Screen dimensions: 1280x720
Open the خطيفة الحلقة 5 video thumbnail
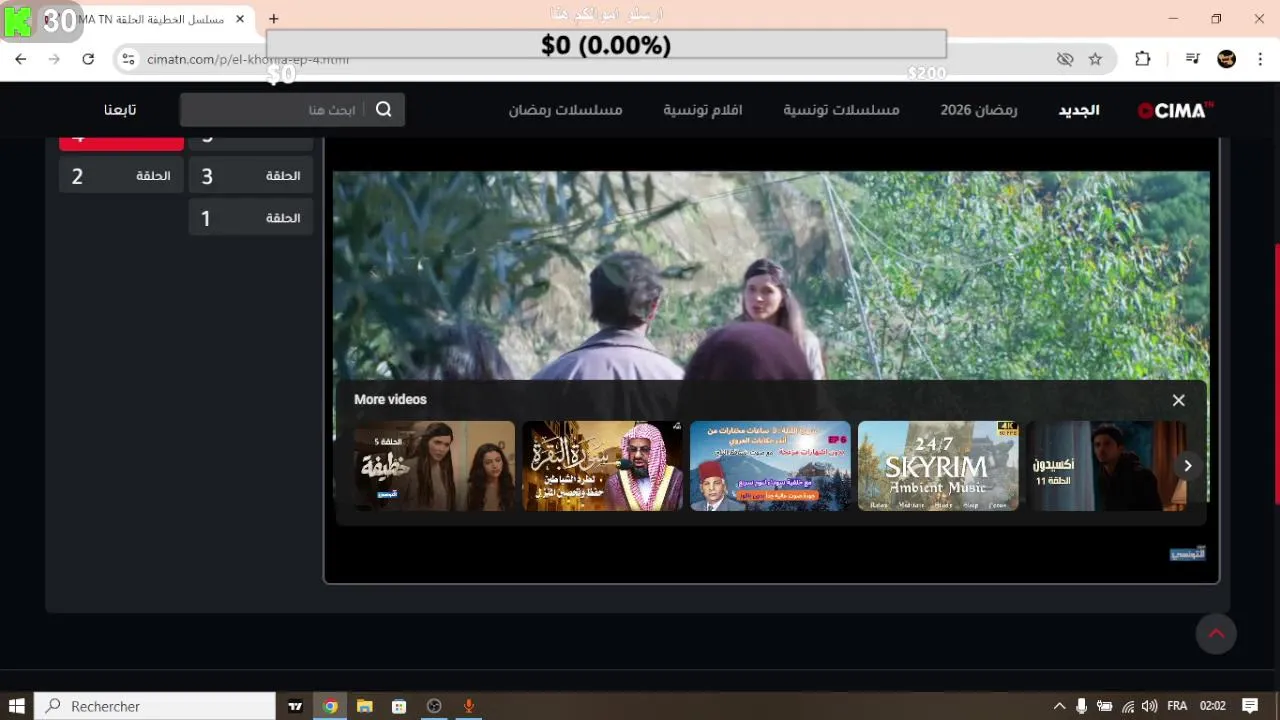point(435,466)
